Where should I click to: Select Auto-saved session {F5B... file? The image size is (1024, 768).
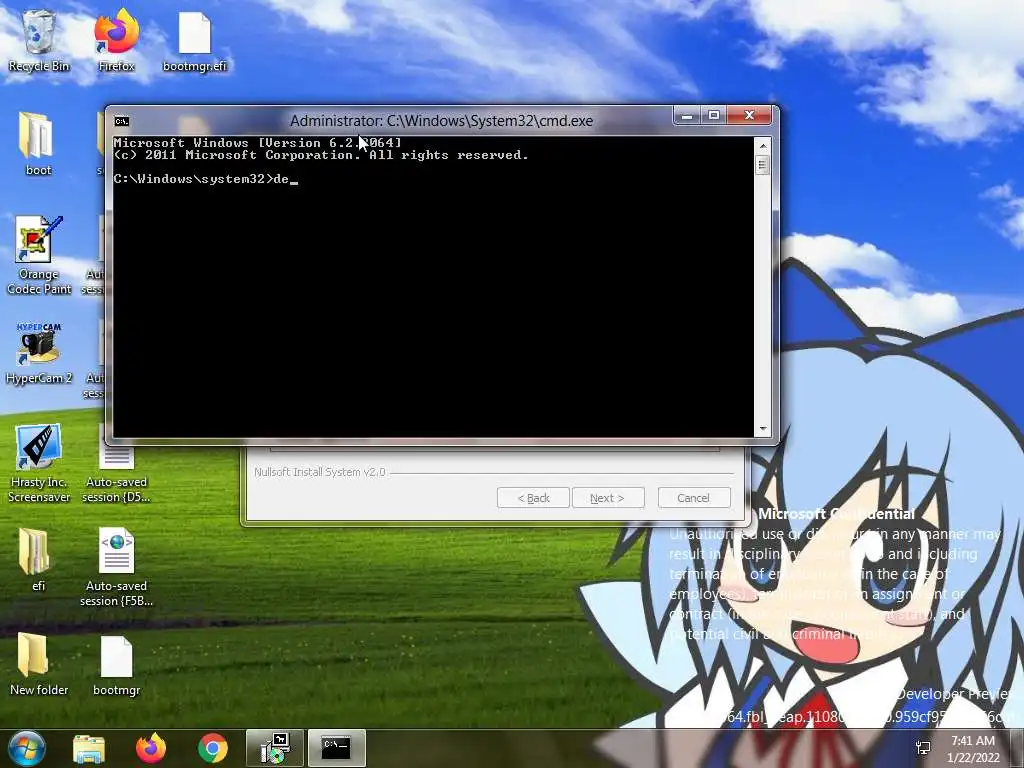[116, 567]
